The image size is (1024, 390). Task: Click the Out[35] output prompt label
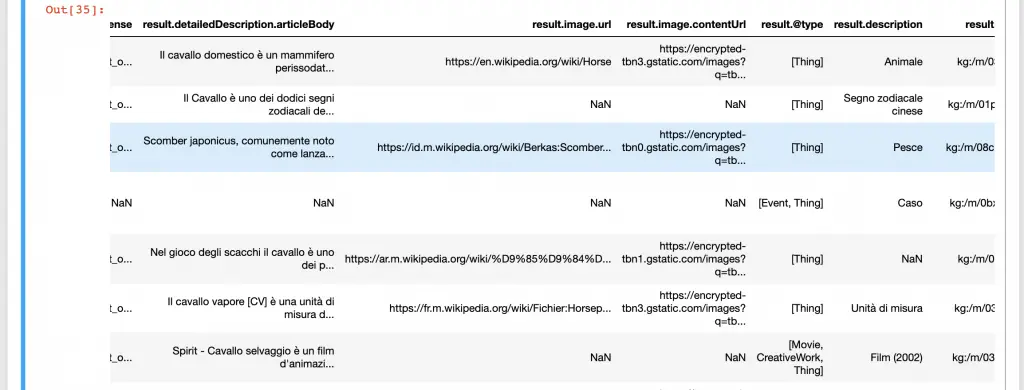coord(75,10)
